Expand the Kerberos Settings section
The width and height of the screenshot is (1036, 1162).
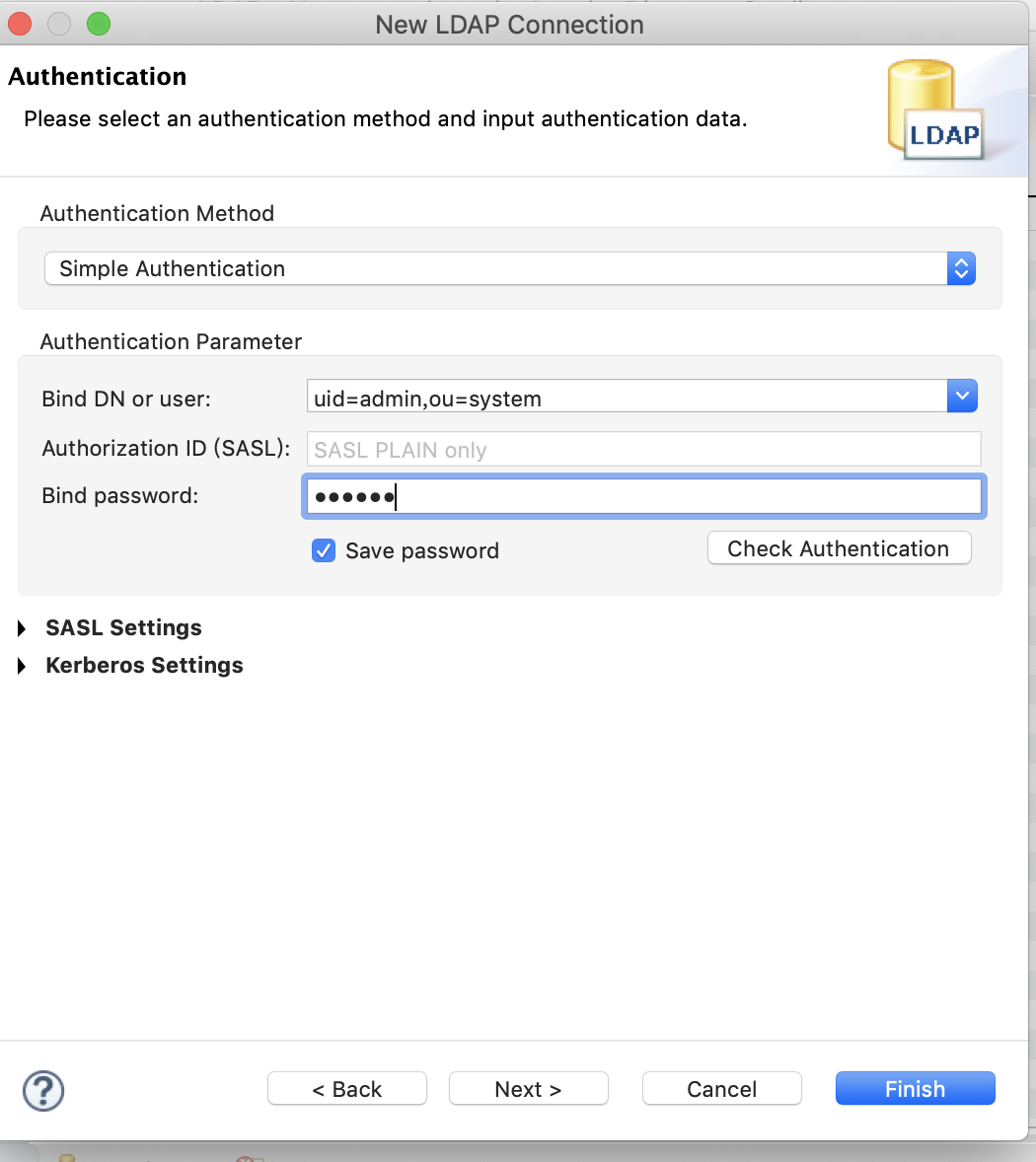click(x=144, y=665)
